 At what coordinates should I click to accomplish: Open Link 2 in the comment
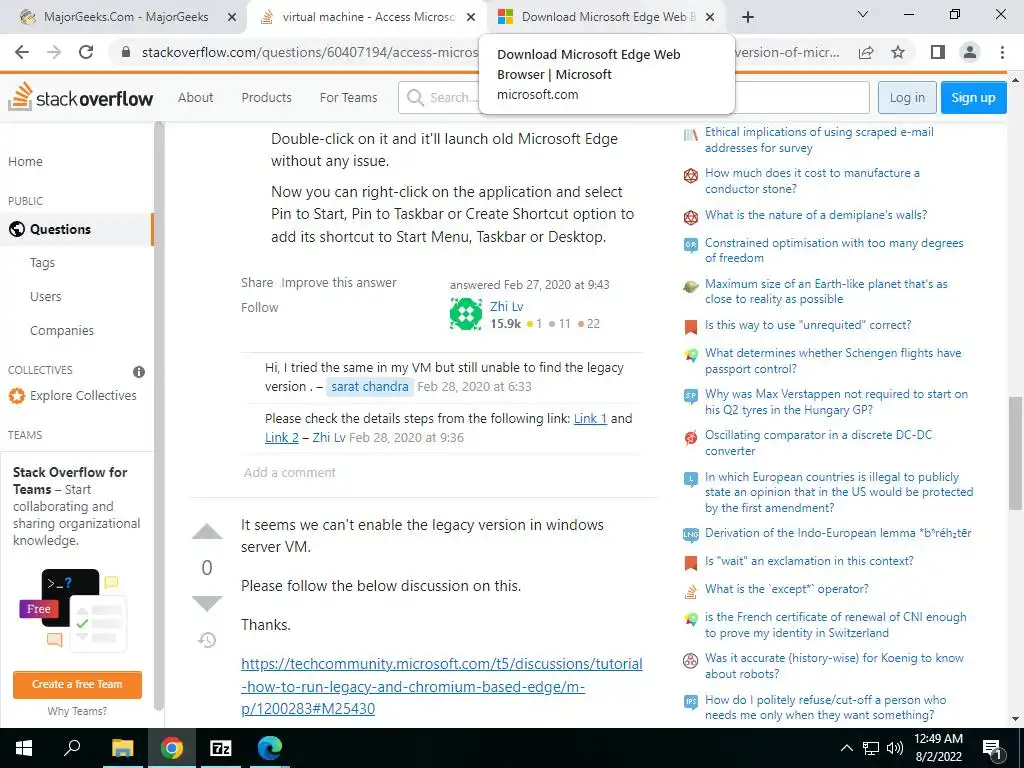pos(282,438)
